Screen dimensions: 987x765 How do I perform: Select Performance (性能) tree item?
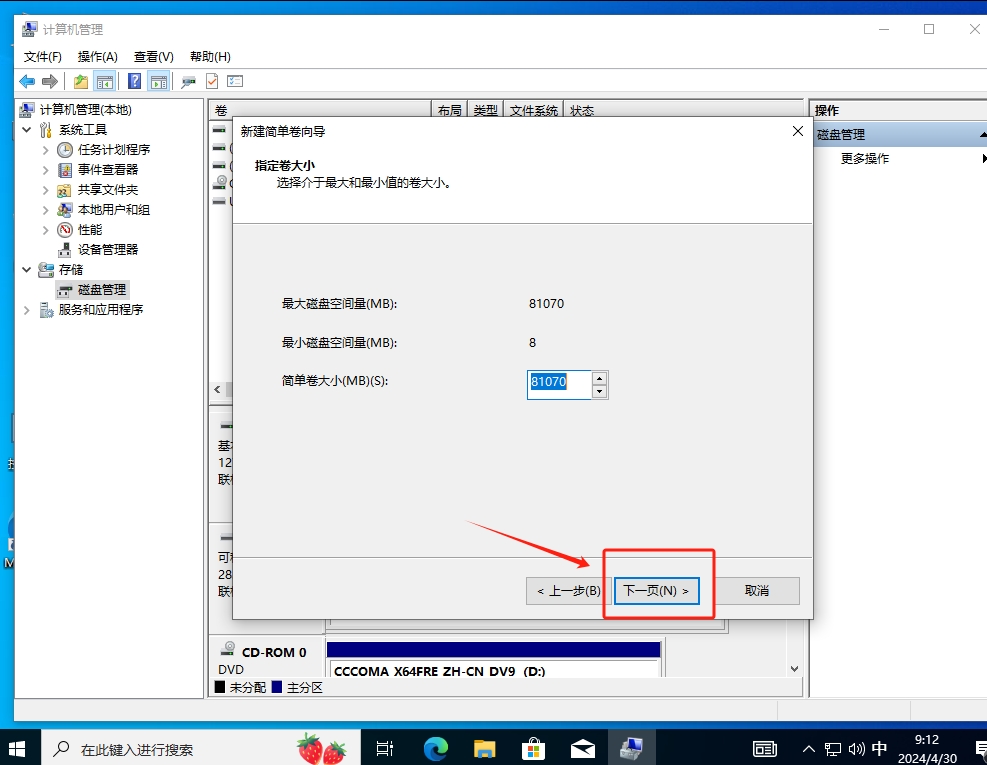tap(89, 230)
